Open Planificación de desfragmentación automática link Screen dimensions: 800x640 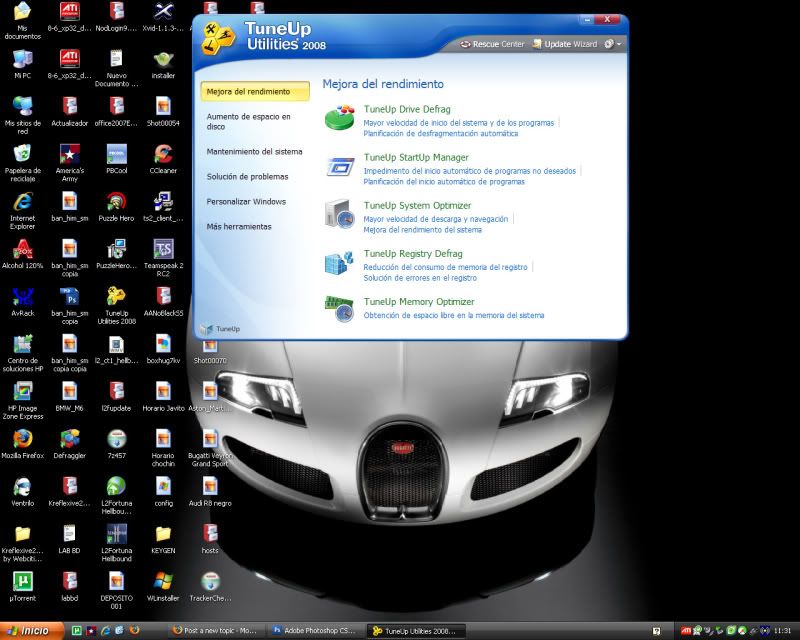441,134
